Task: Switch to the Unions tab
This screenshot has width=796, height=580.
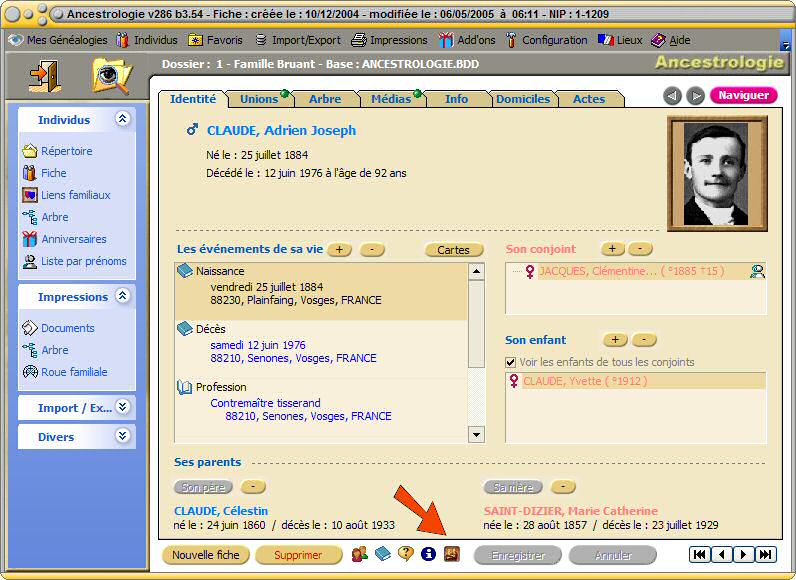Action: point(259,99)
